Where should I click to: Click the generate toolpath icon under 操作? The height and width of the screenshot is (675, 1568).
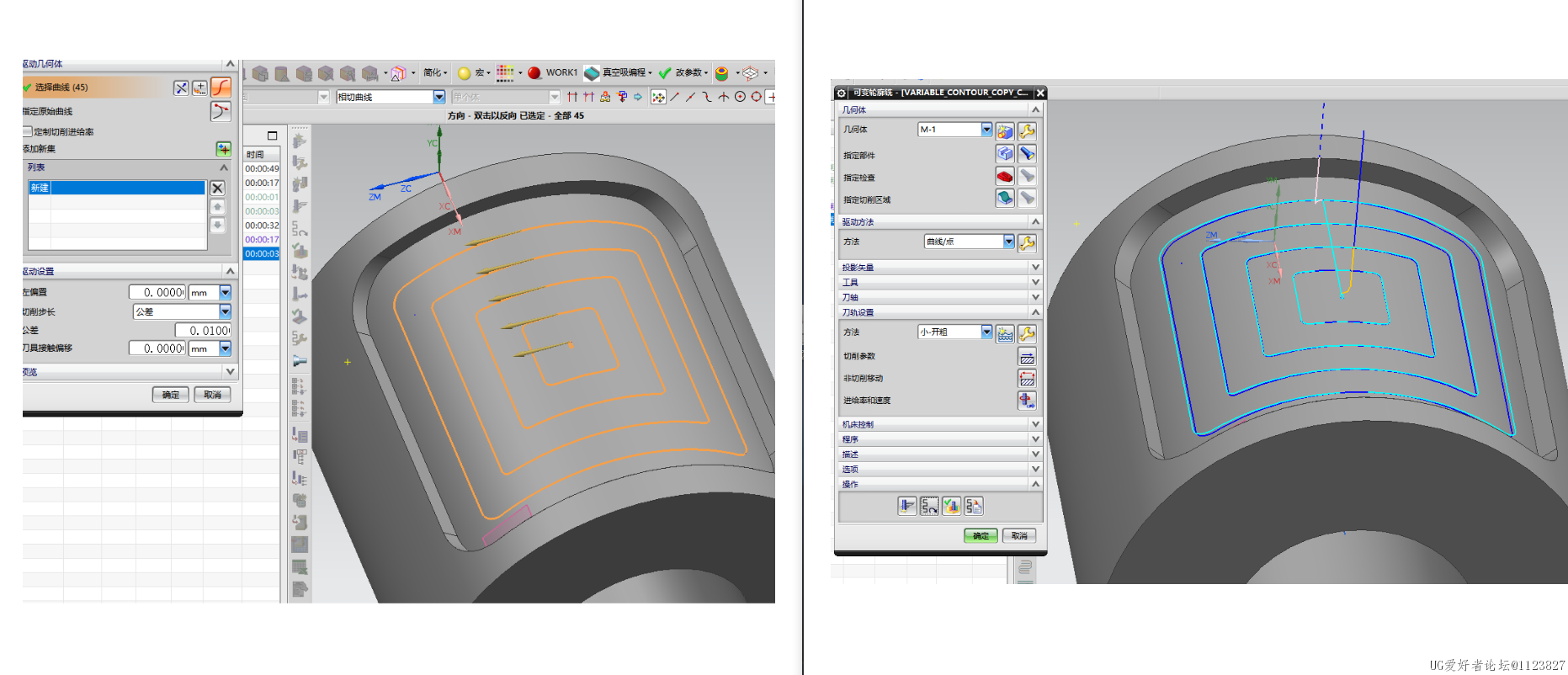[906, 506]
